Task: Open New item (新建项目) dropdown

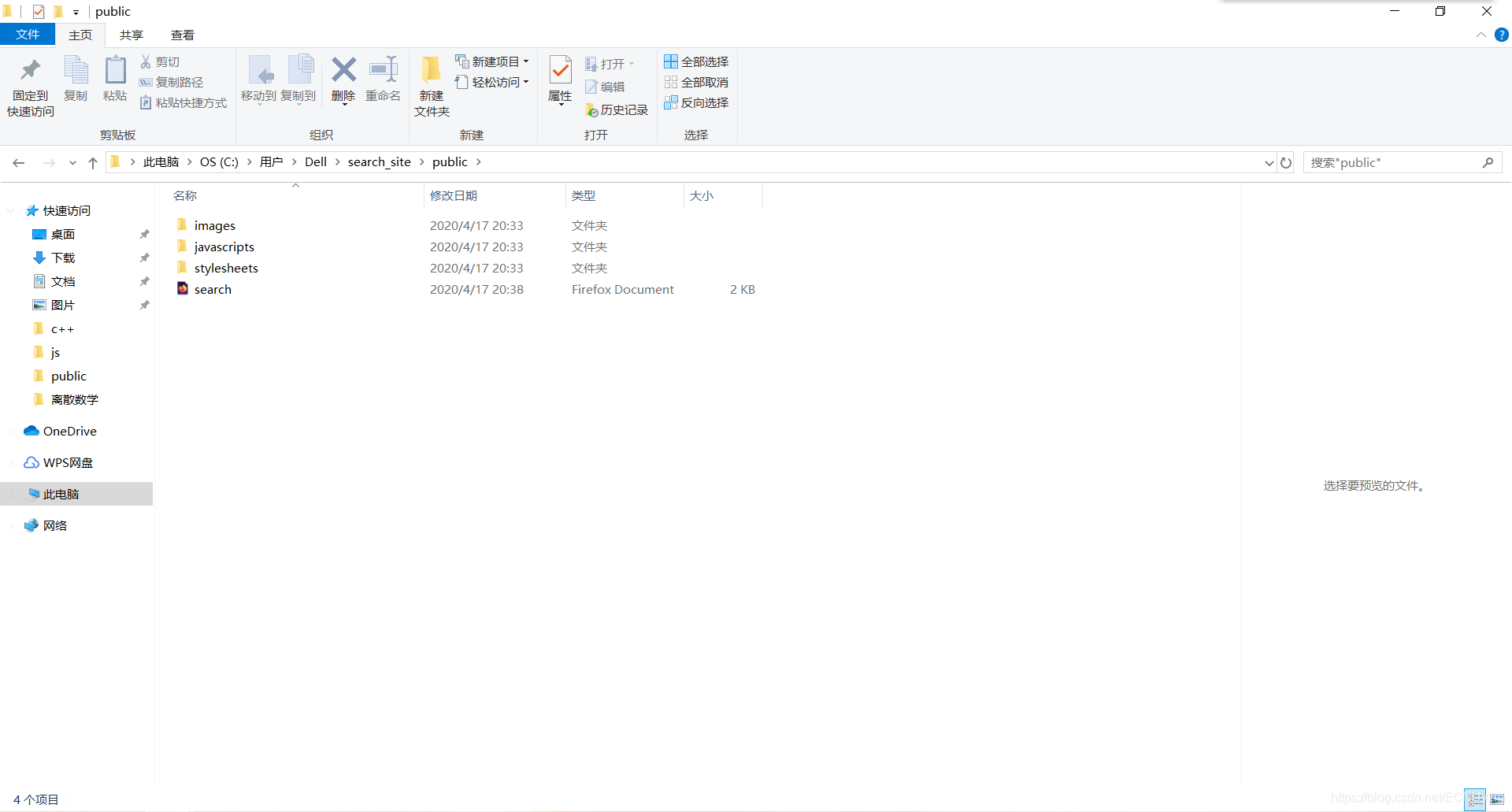Action: [492, 61]
